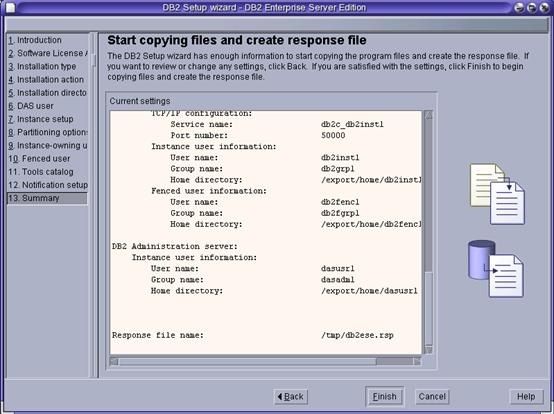Viewport: 554px width, 414px height.
Task: Jump to Installation action step
Action: coord(46,80)
